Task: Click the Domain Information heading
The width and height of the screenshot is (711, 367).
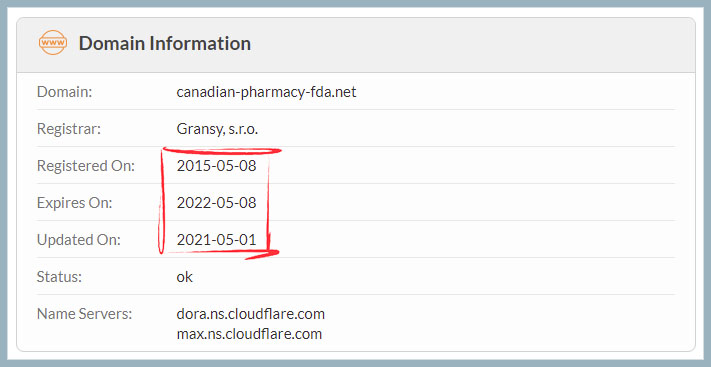Action: pyautogui.click(x=165, y=44)
